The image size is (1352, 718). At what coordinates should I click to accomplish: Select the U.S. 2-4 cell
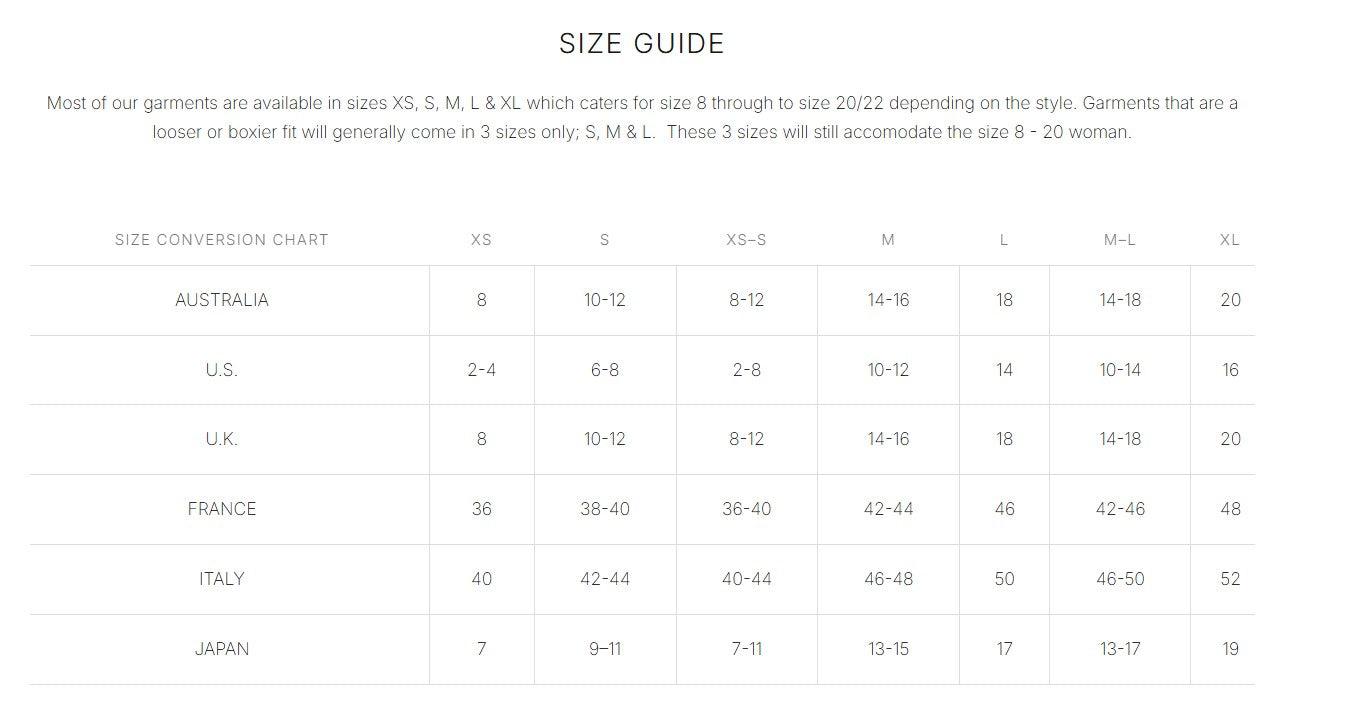[x=481, y=370]
